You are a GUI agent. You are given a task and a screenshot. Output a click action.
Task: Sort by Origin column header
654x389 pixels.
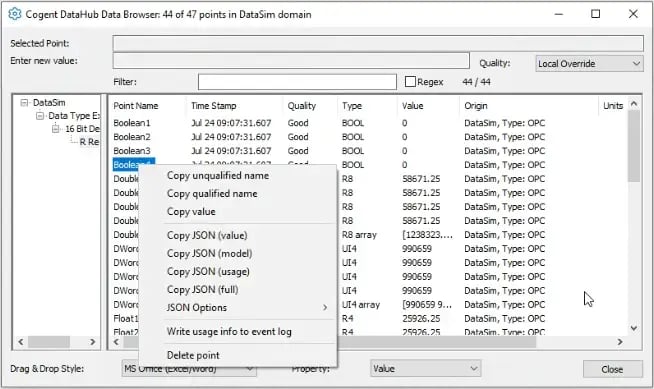coord(475,106)
